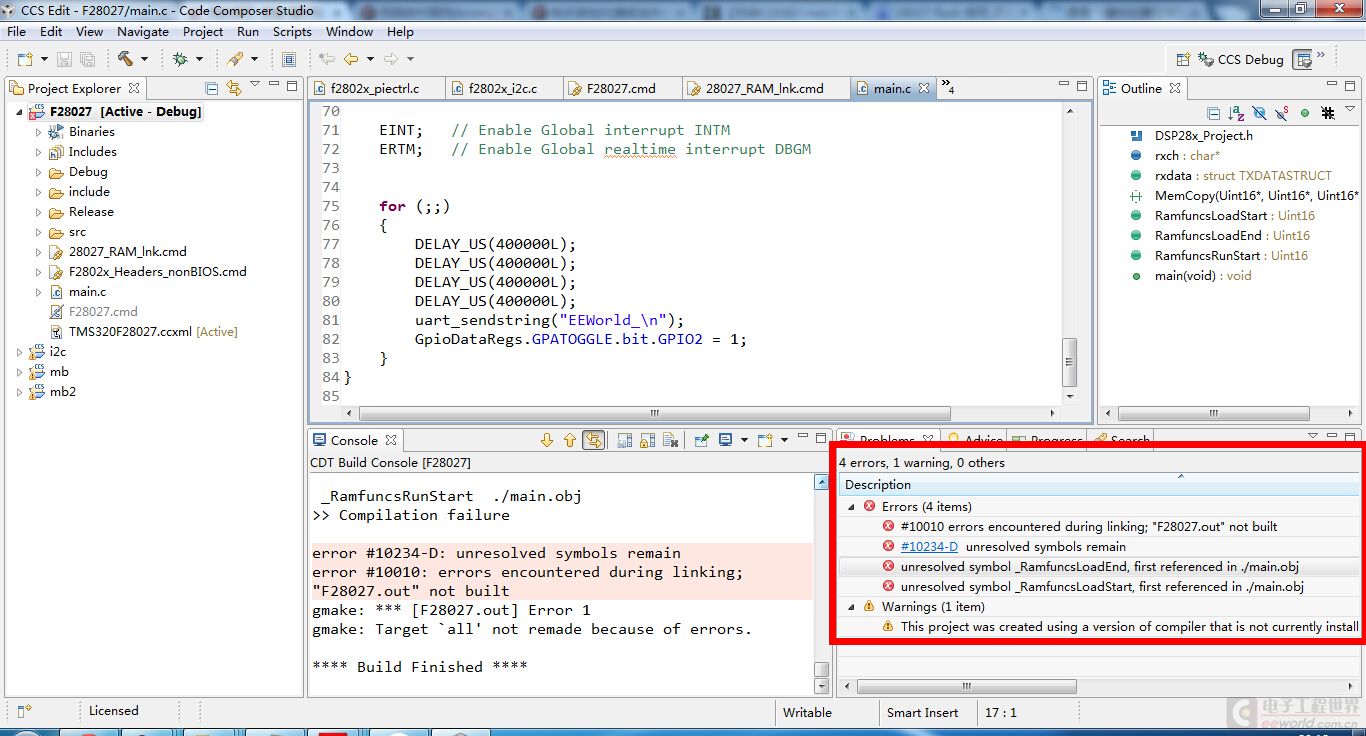This screenshot has width=1366, height=736.
Task: Click the Save All toolbar icon
Action: click(87, 59)
